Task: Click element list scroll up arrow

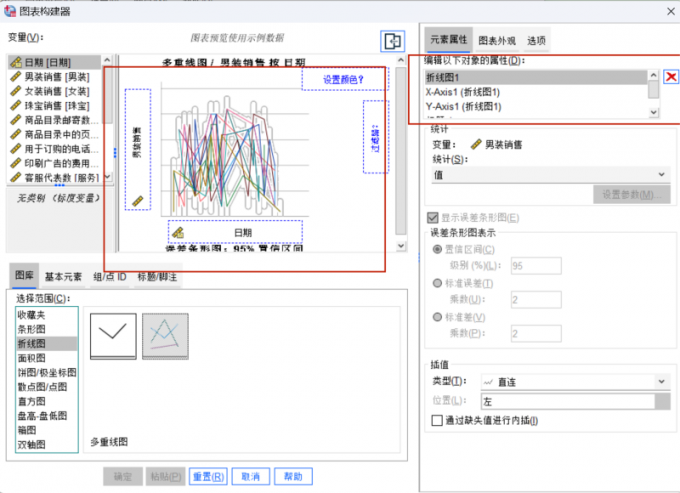Action: coord(654,75)
